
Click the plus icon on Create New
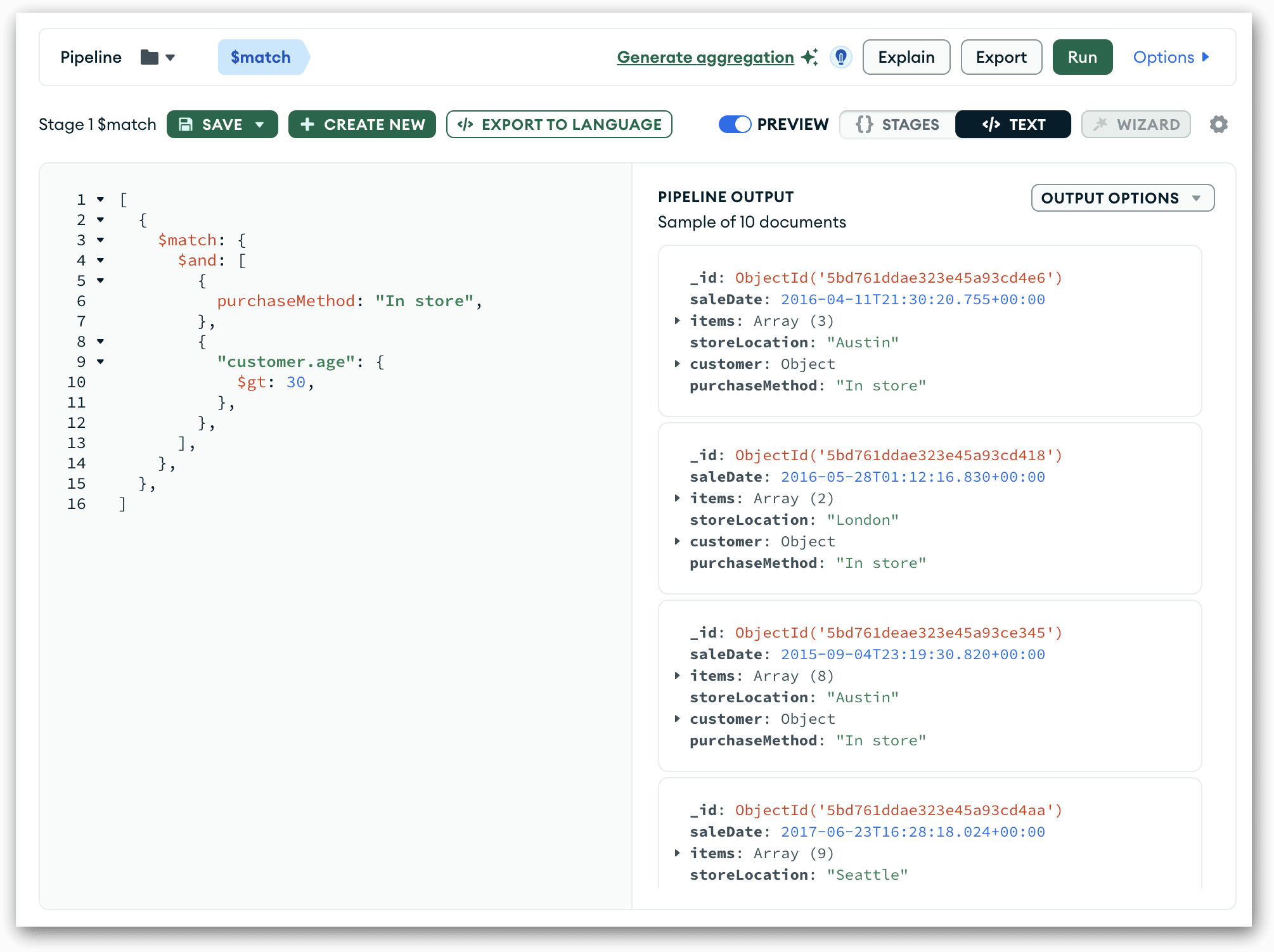307,124
